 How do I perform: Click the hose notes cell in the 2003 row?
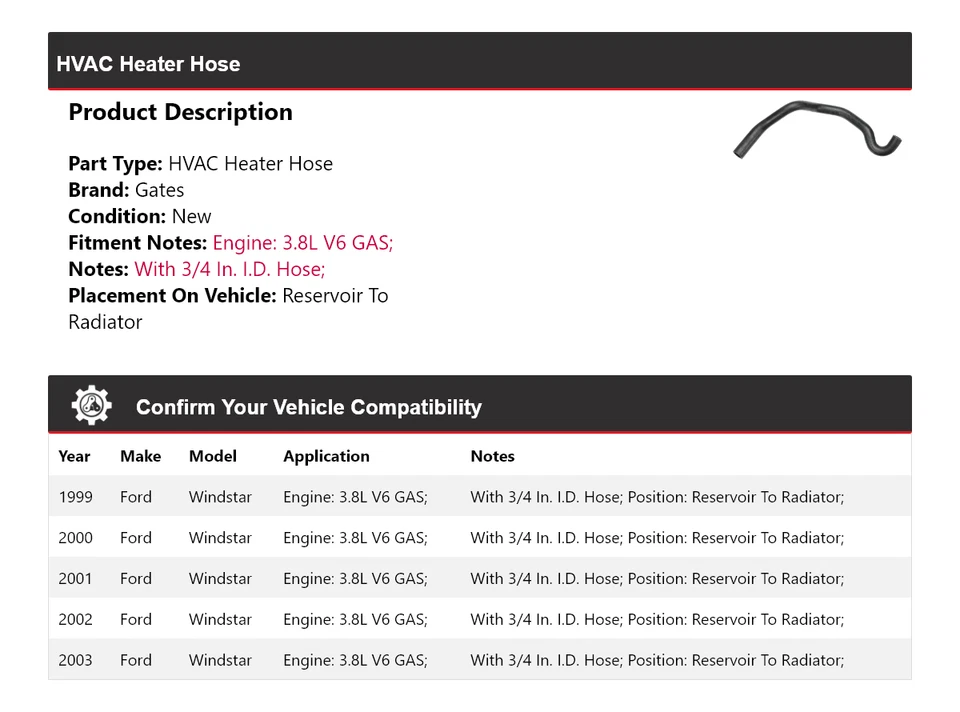657,661
